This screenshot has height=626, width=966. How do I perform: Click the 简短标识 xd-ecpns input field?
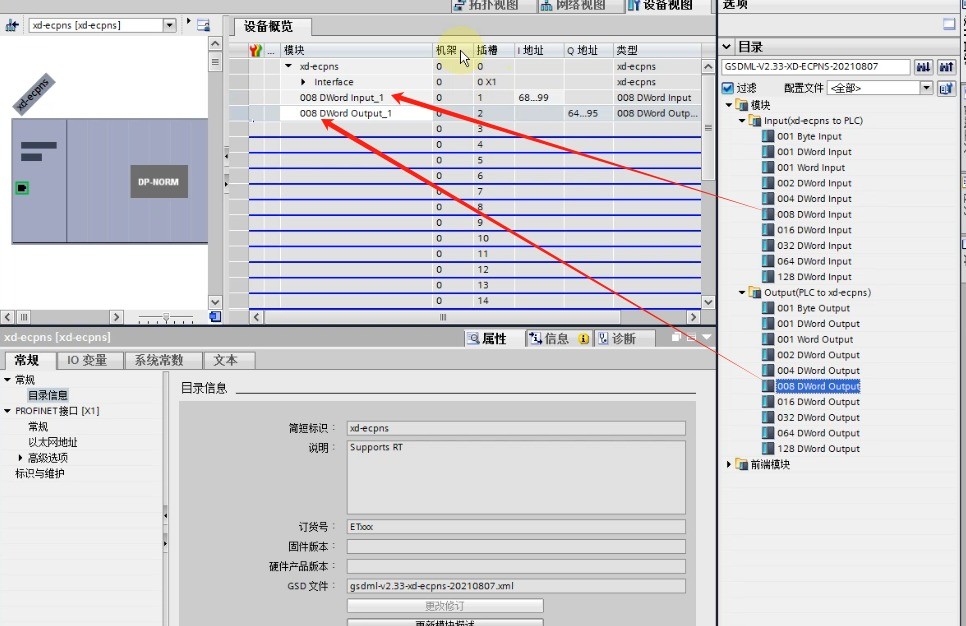pos(516,428)
